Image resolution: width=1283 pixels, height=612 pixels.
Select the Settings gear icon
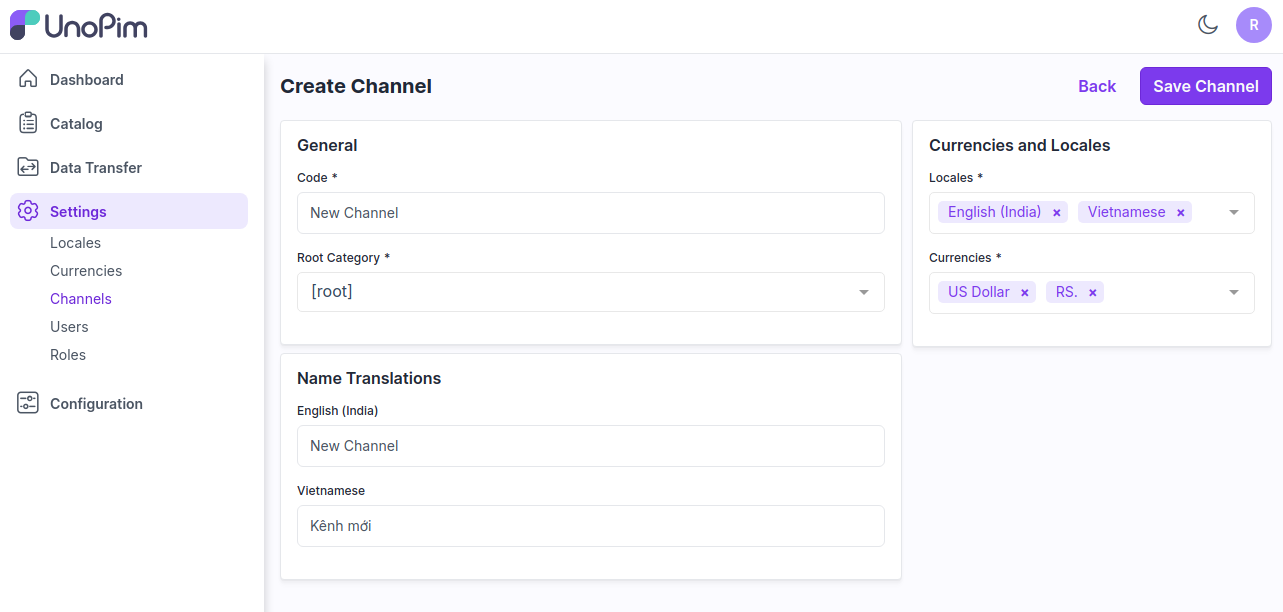(29, 211)
